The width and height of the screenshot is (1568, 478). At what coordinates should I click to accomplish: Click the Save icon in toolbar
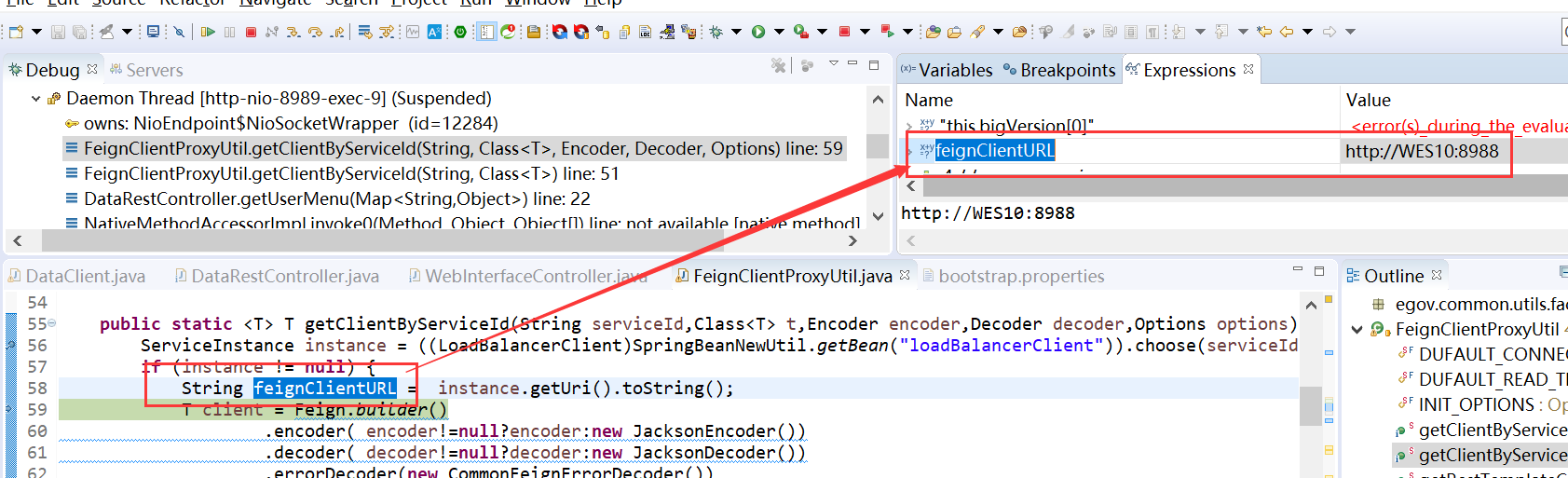click(58, 32)
